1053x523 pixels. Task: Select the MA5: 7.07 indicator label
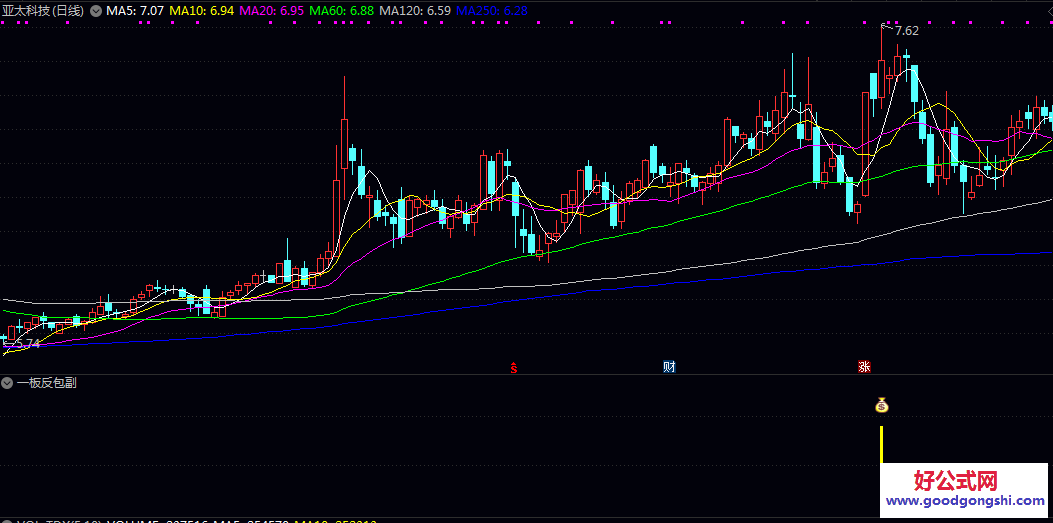click(134, 11)
